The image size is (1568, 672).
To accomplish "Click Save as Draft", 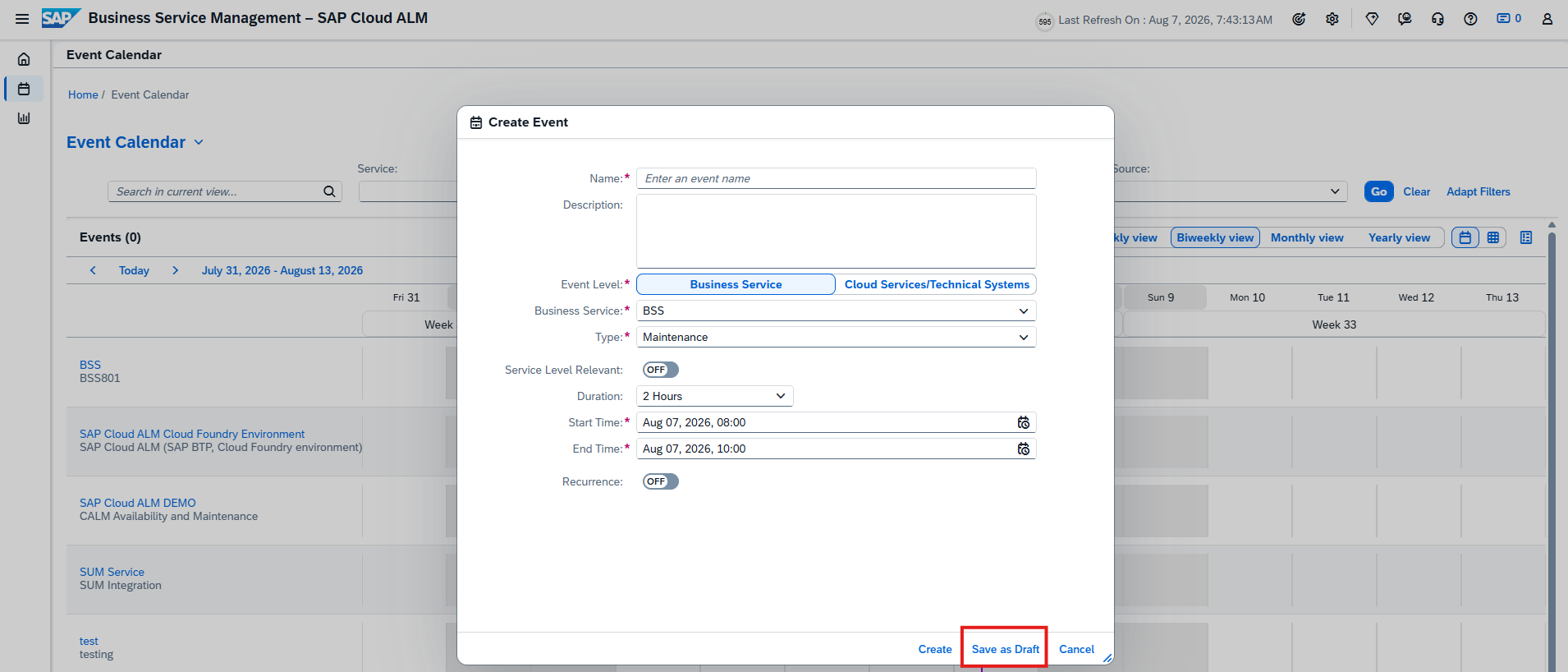I will coord(1005,649).
